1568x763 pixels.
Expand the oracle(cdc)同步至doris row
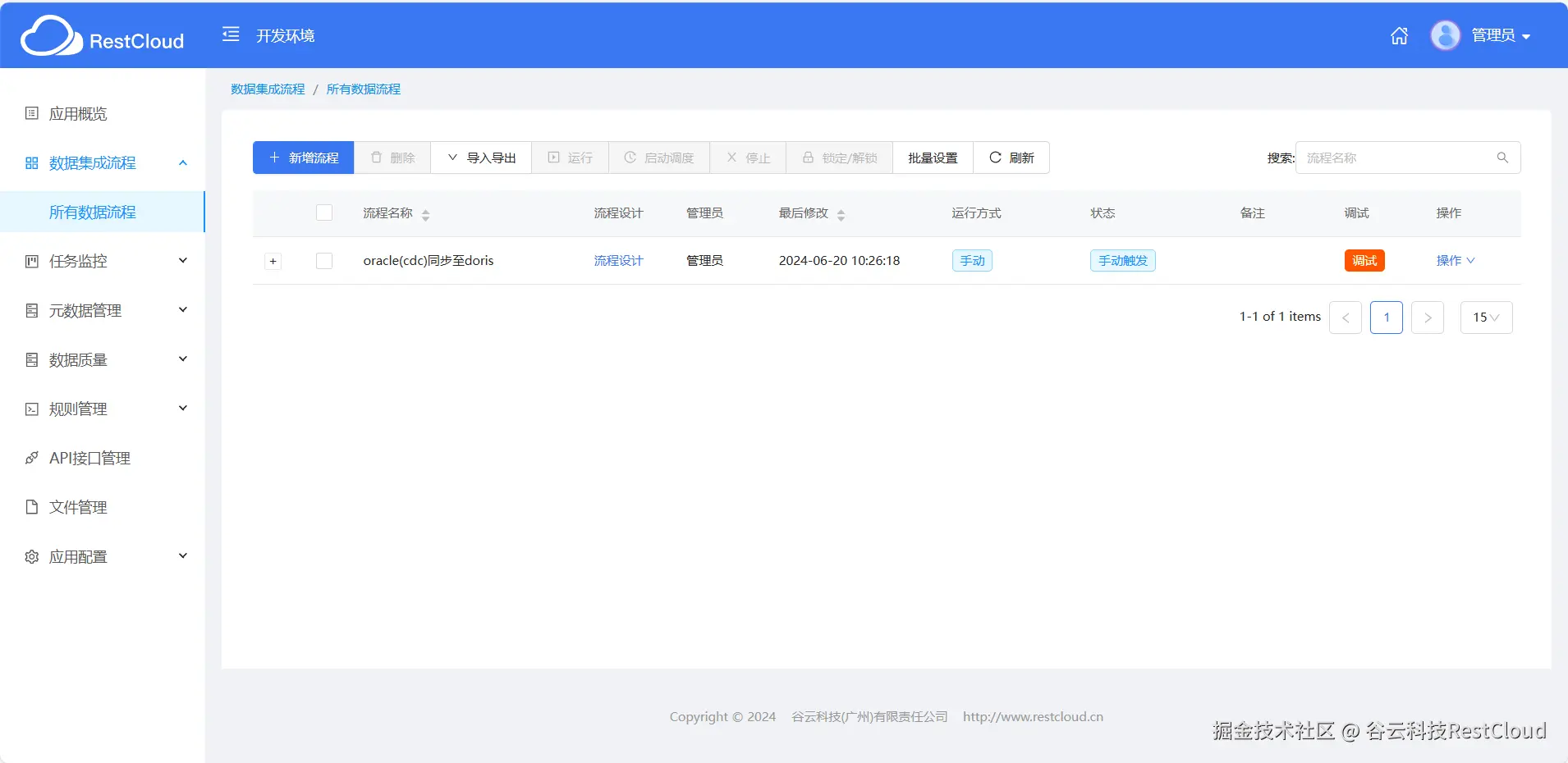click(273, 261)
